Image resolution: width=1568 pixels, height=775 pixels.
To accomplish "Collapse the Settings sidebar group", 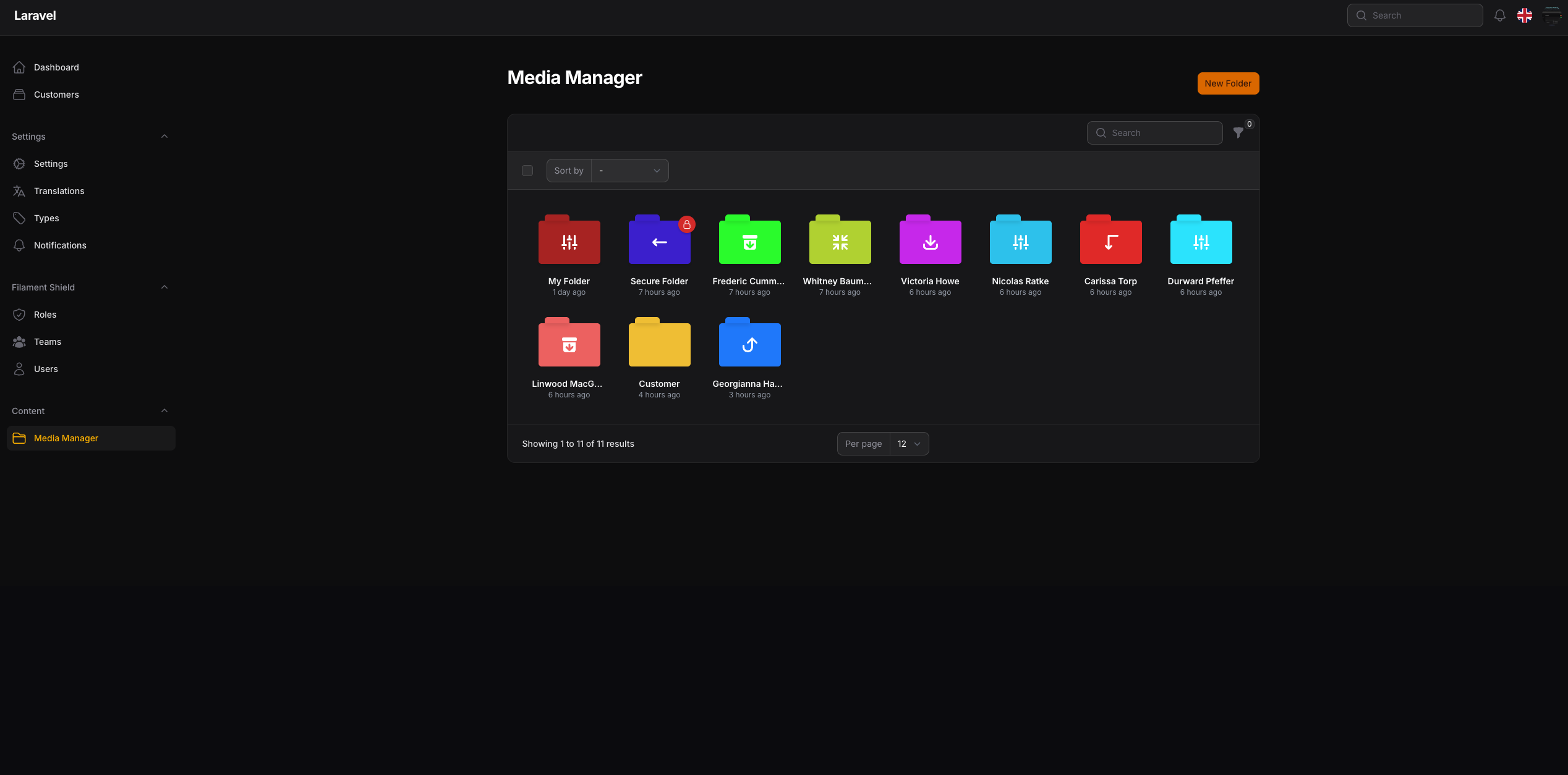I will point(164,137).
